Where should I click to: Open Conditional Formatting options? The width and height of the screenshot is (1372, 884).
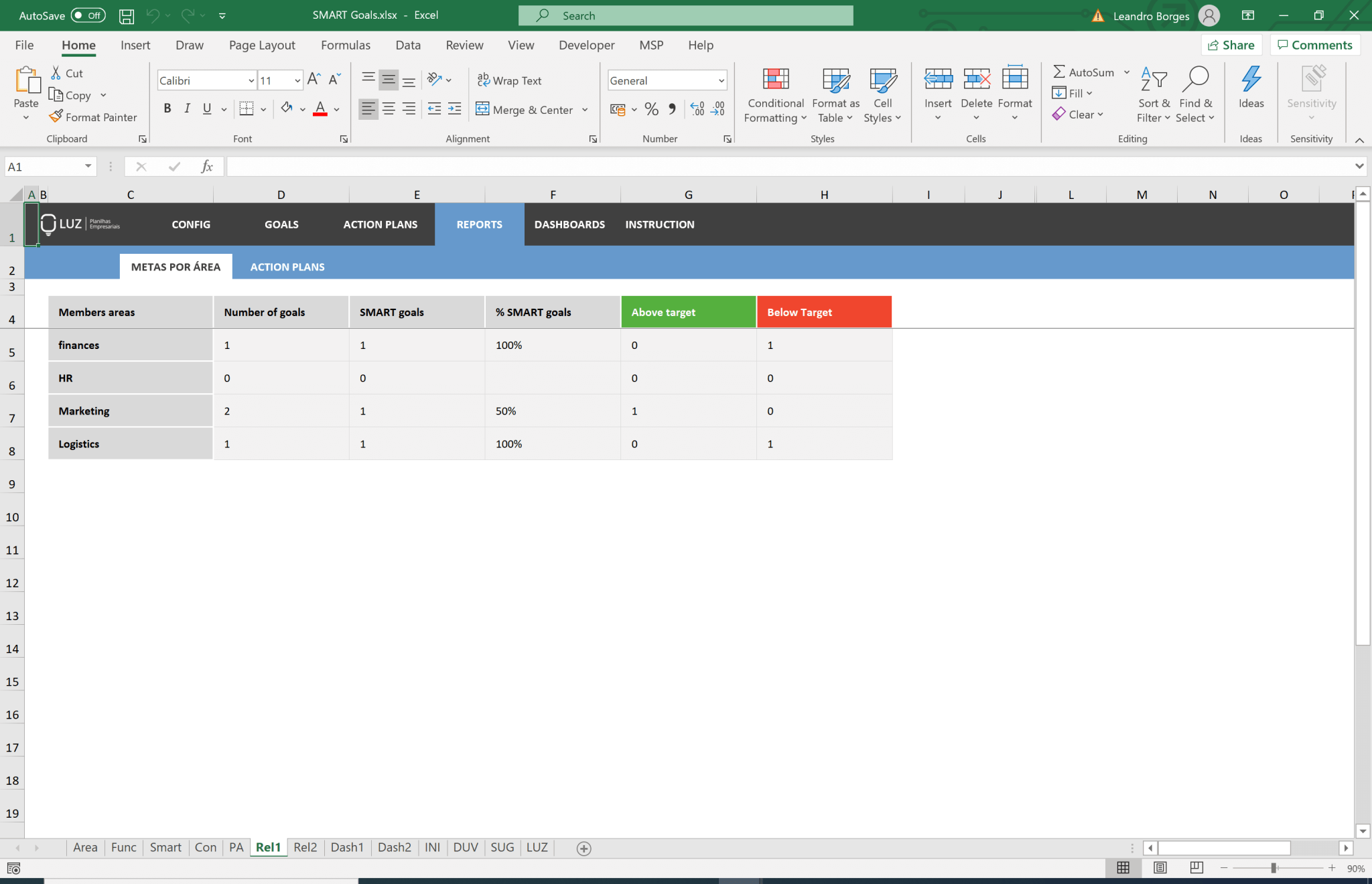[774, 94]
